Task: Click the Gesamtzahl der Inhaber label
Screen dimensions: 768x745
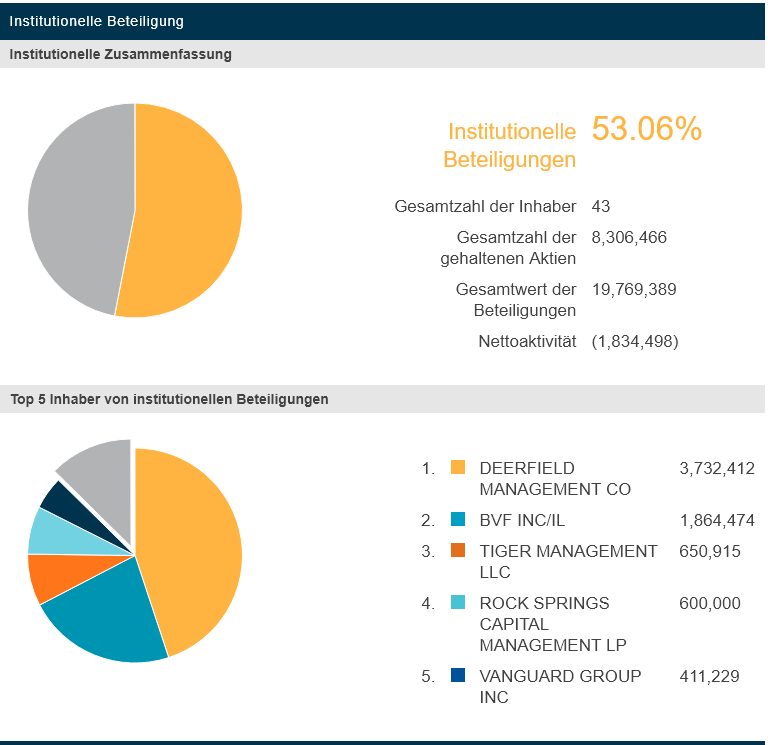Action: click(x=485, y=206)
